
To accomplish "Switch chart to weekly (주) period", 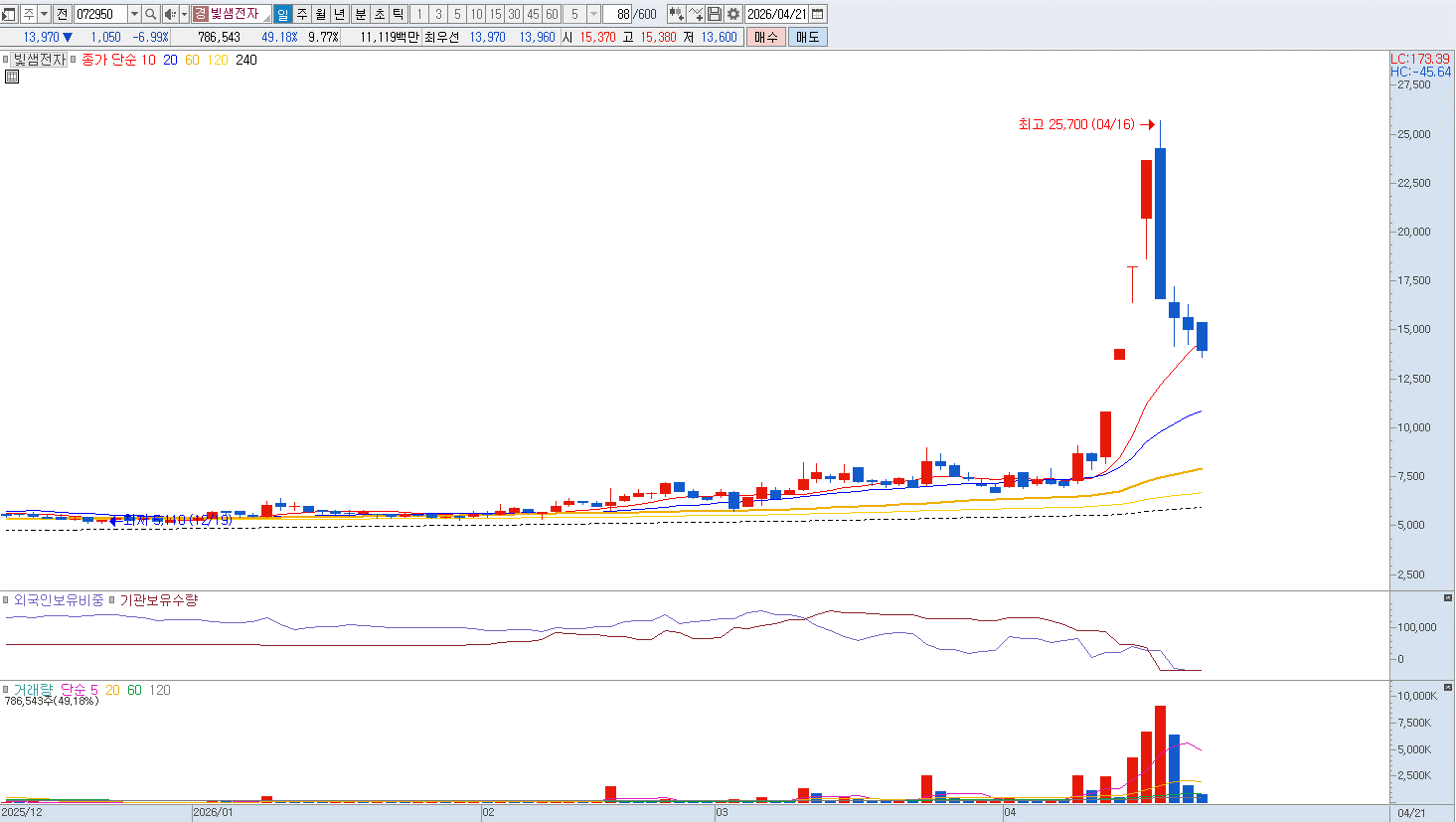I will 301,14.
